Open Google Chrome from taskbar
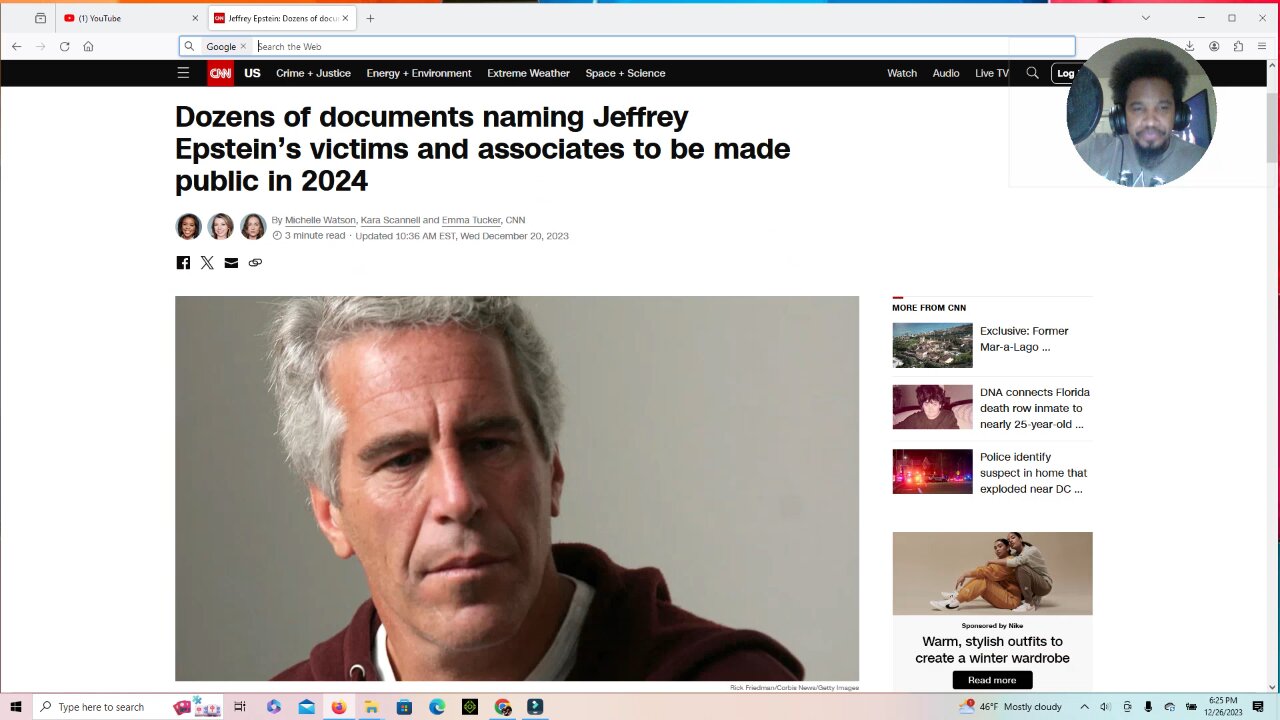 coord(503,707)
